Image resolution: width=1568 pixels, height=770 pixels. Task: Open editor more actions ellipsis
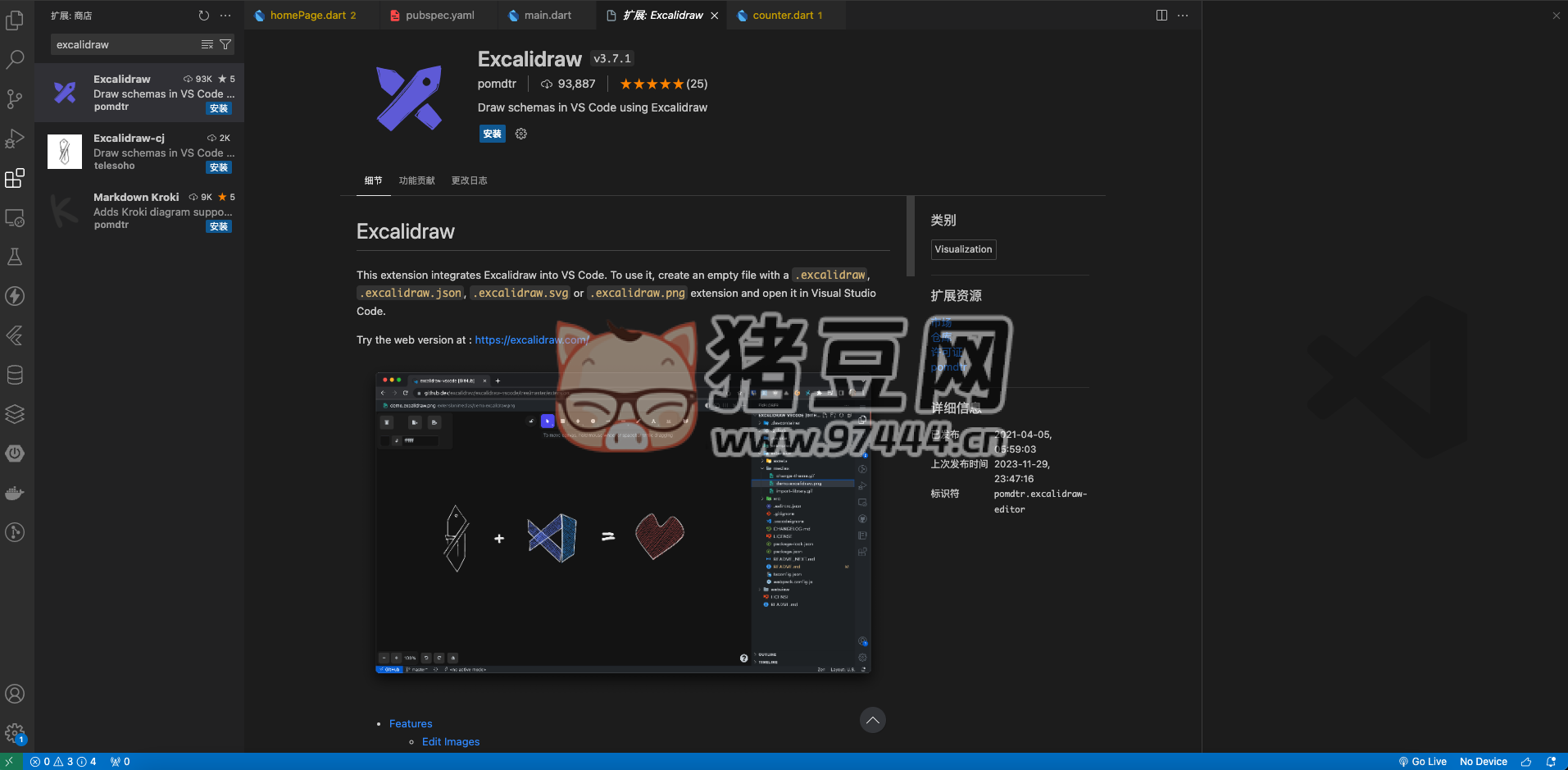point(1183,16)
